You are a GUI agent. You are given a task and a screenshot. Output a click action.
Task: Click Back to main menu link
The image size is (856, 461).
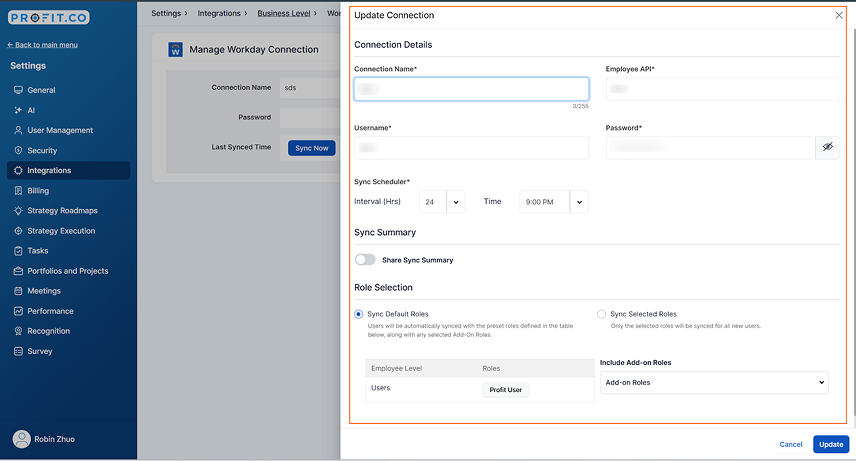[x=42, y=45]
